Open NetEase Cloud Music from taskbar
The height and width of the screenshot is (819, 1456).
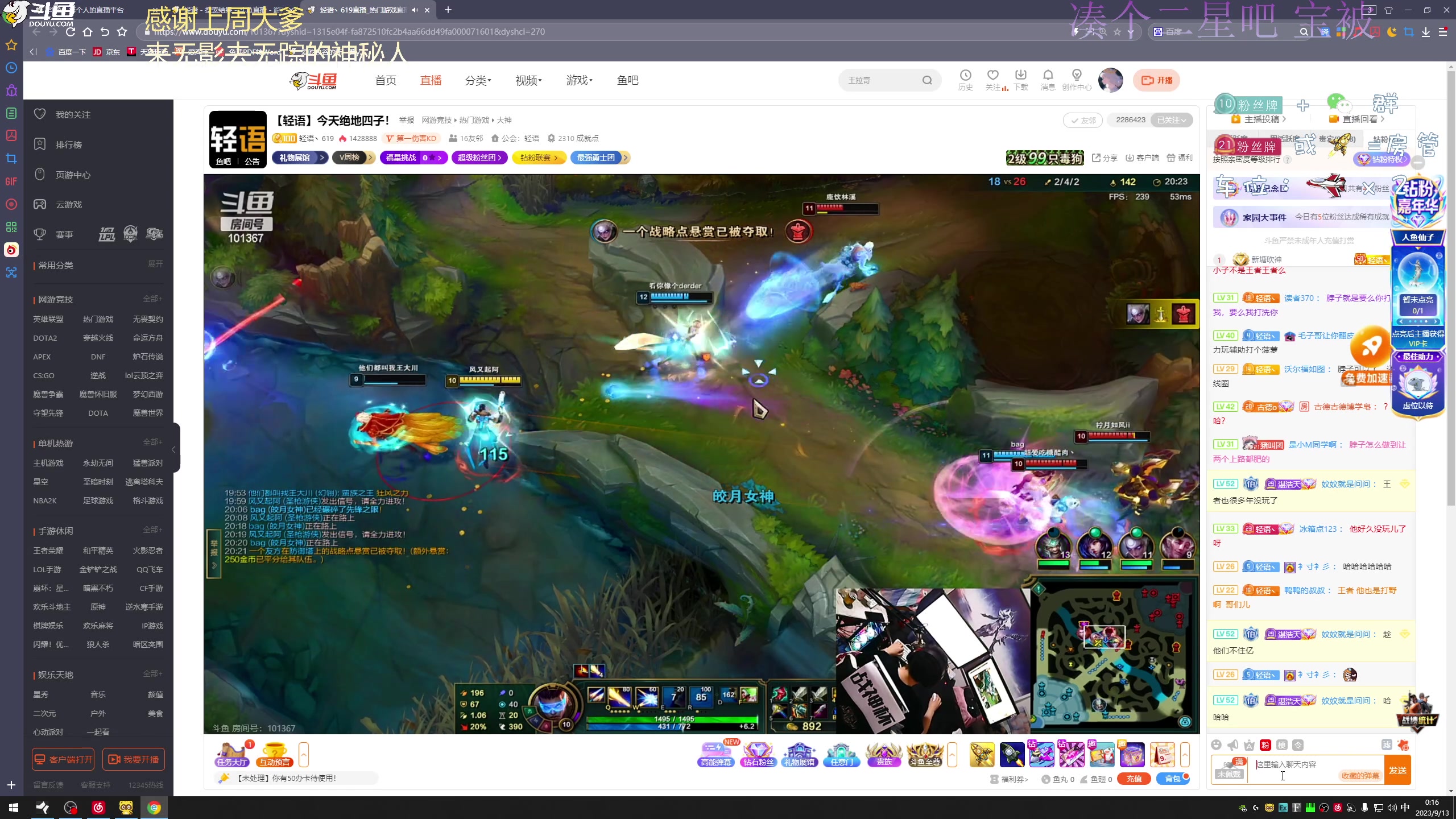98,808
